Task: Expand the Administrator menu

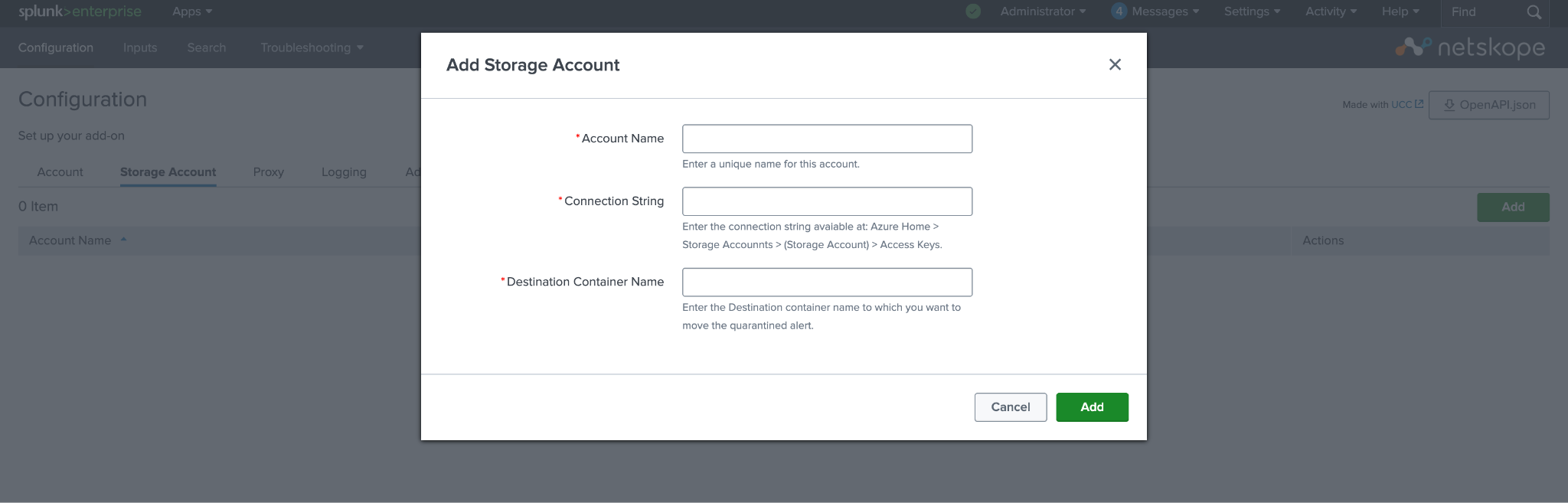Action: click(1043, 11)
